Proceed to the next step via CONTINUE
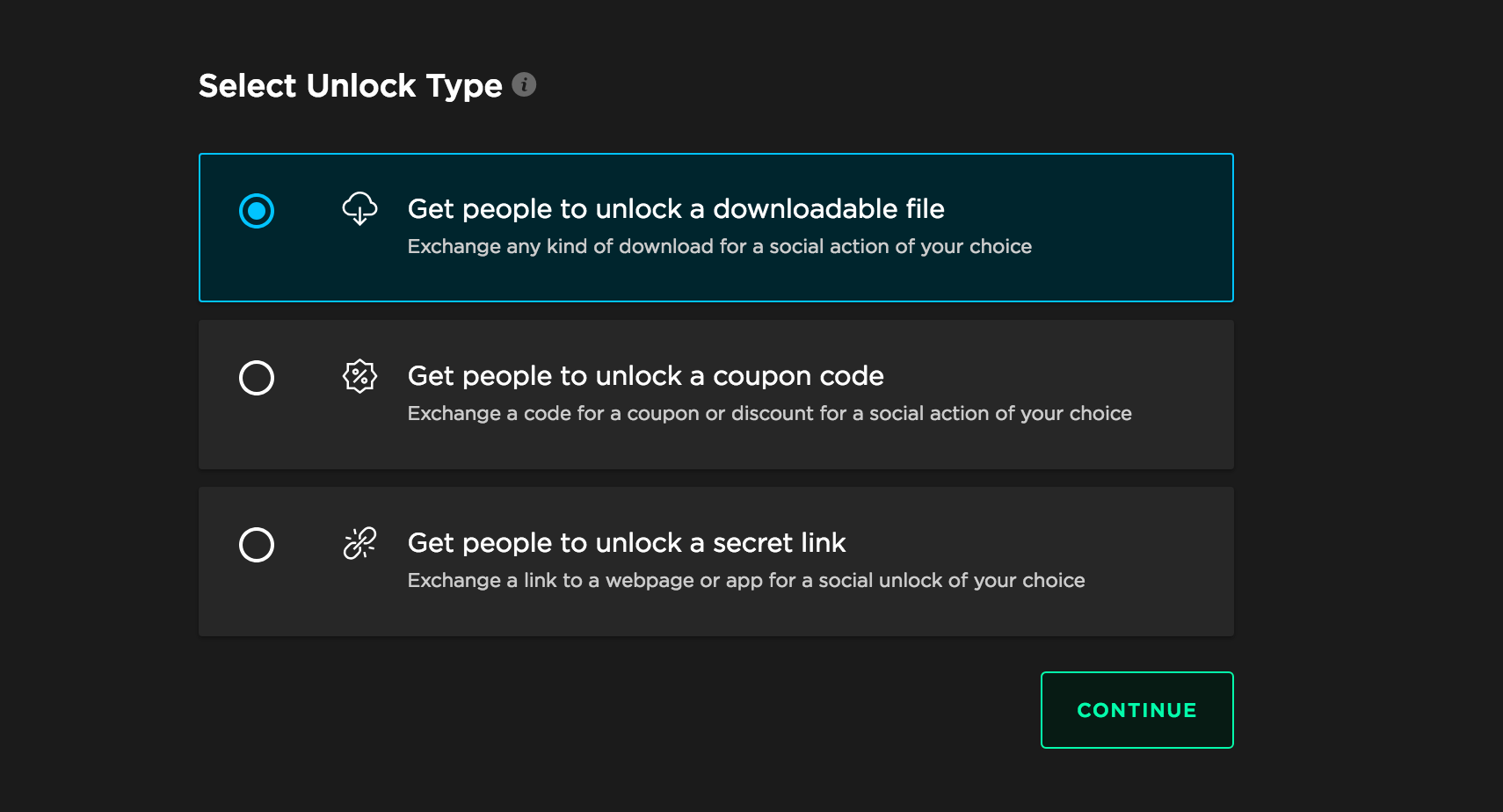Screen dimensions: 1503x812 [1137, 710]
